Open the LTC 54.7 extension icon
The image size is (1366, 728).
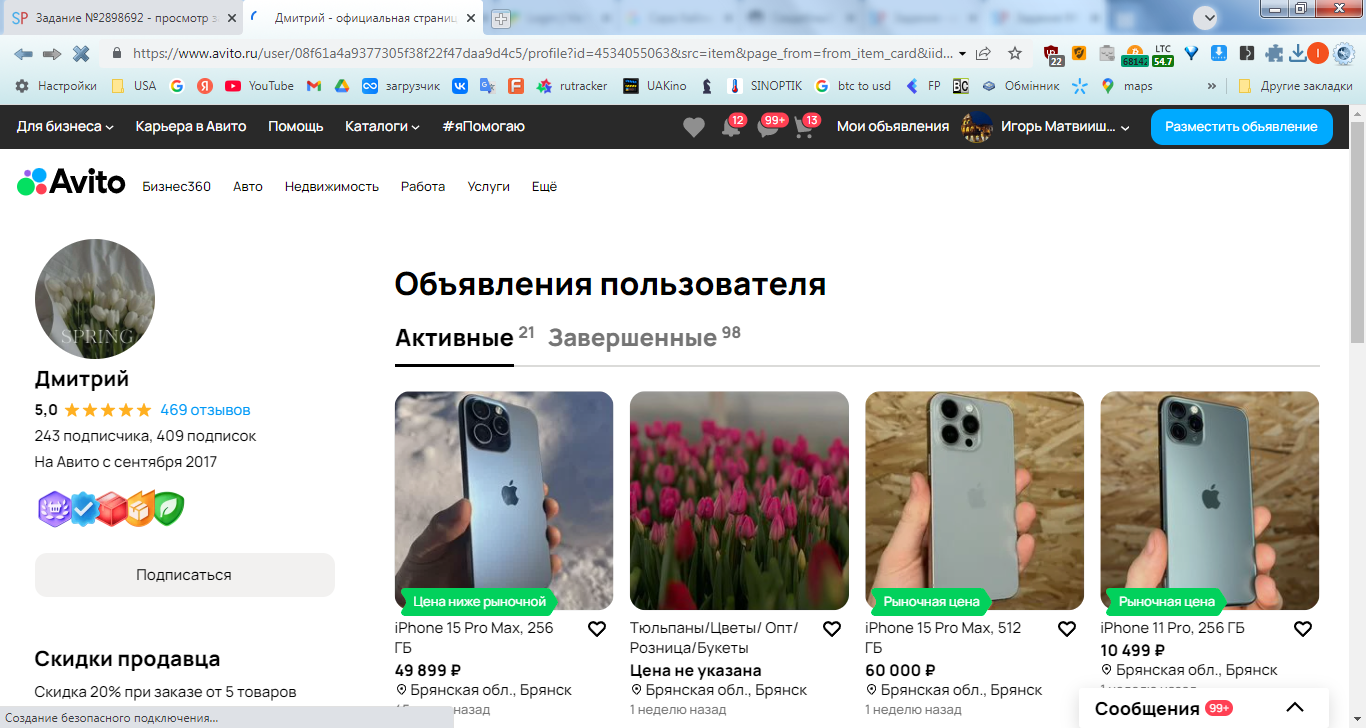click(x=1162, y=54)
